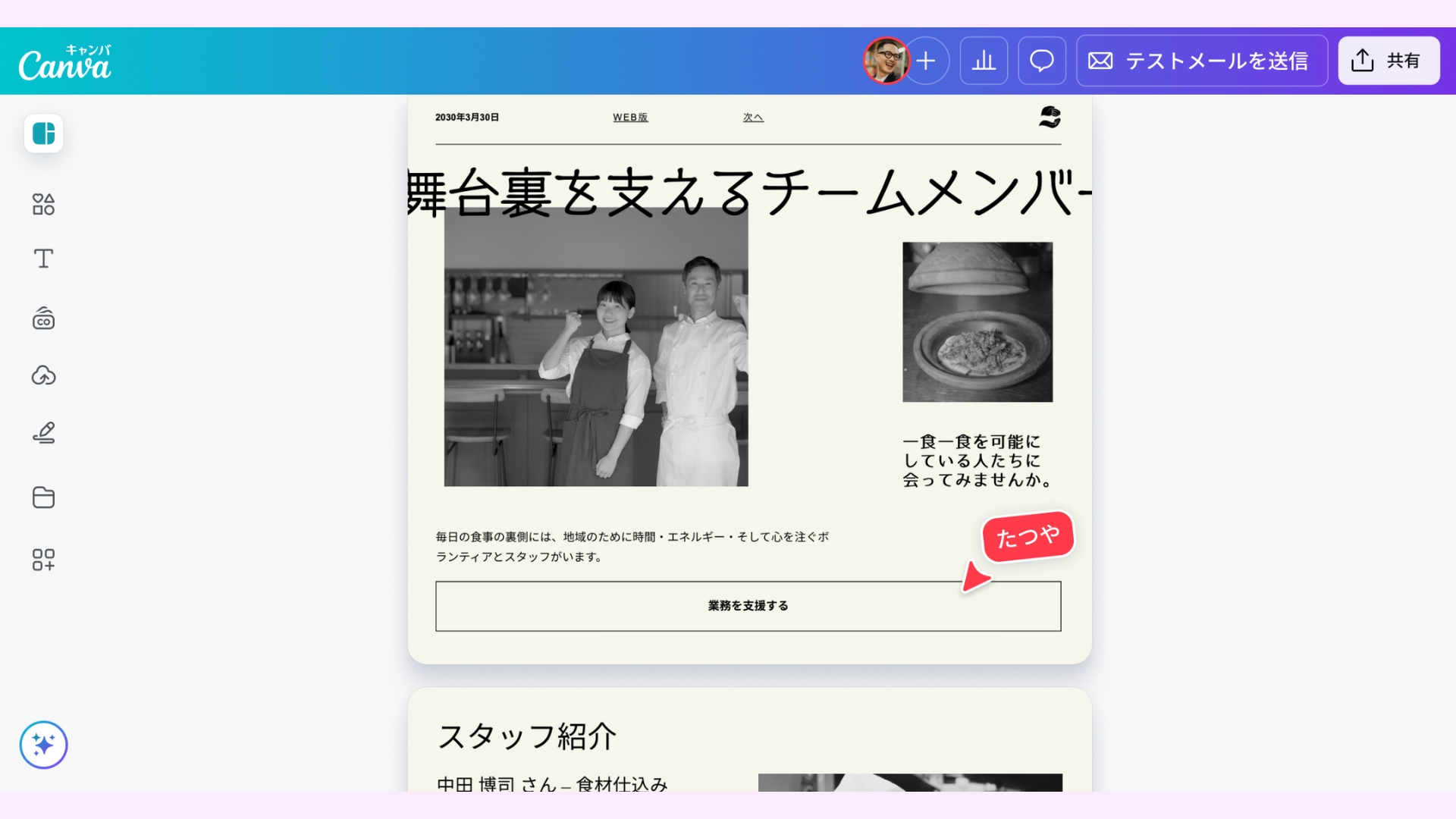Click the 共有 share button
Screen dimensions: 1456x819
tap(1389, 61)
